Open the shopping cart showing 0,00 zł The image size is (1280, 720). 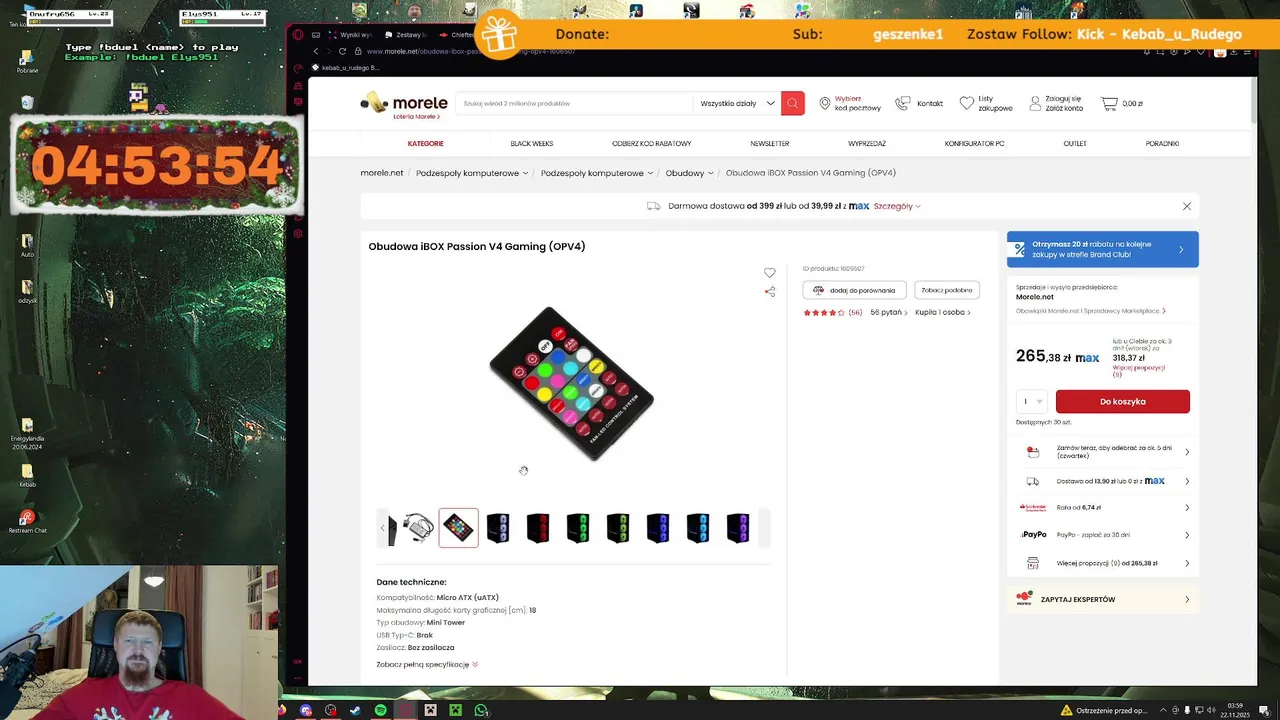(x=1122, y=103)
